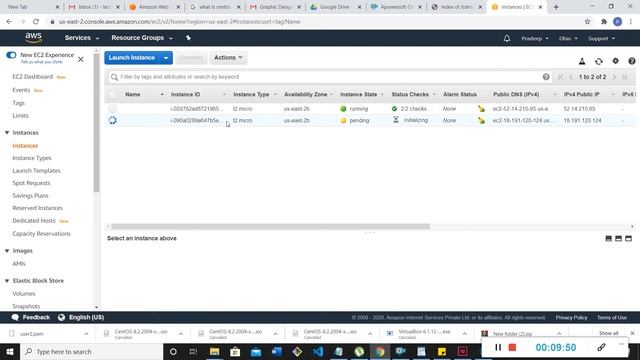Switch to the Gmail Inbox tab

93,7
